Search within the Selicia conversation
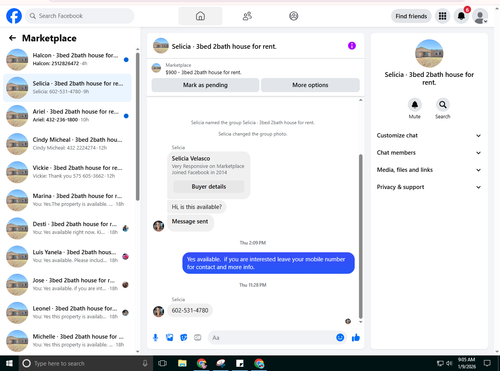This screenshot has width=500, height=371. click(443, 105)
